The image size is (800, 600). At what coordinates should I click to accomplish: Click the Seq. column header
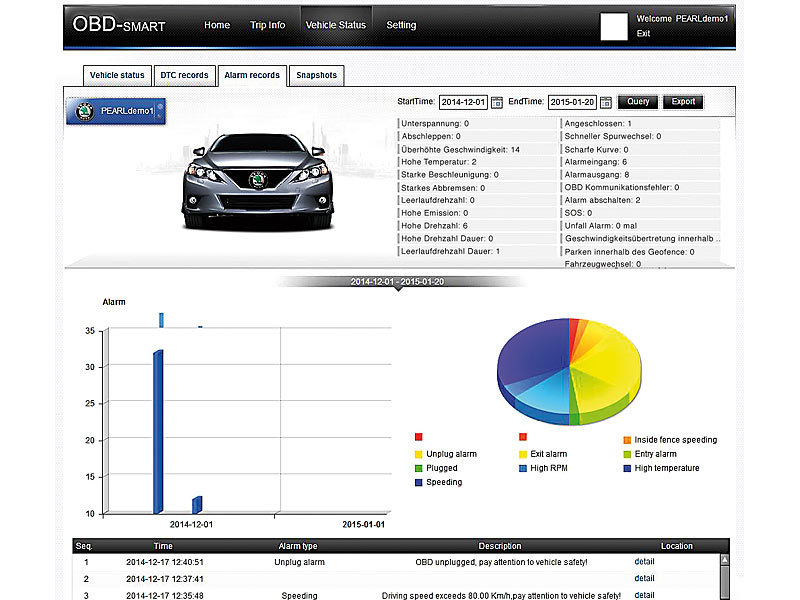(84, 546)
